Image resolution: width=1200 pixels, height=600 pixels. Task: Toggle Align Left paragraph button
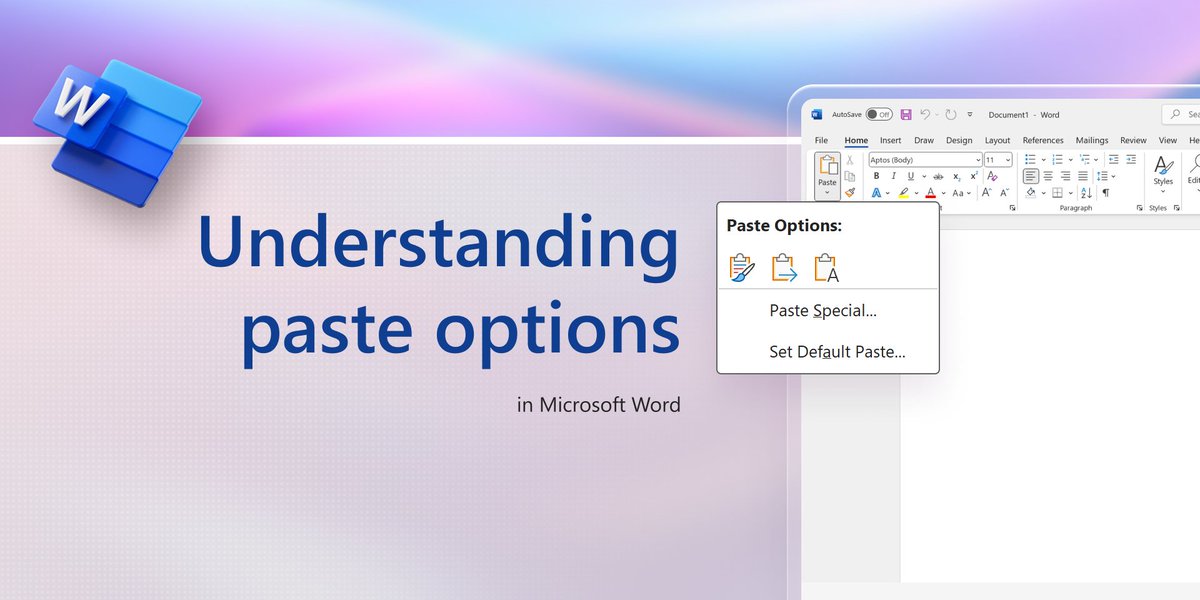[x=1031, y=177]
